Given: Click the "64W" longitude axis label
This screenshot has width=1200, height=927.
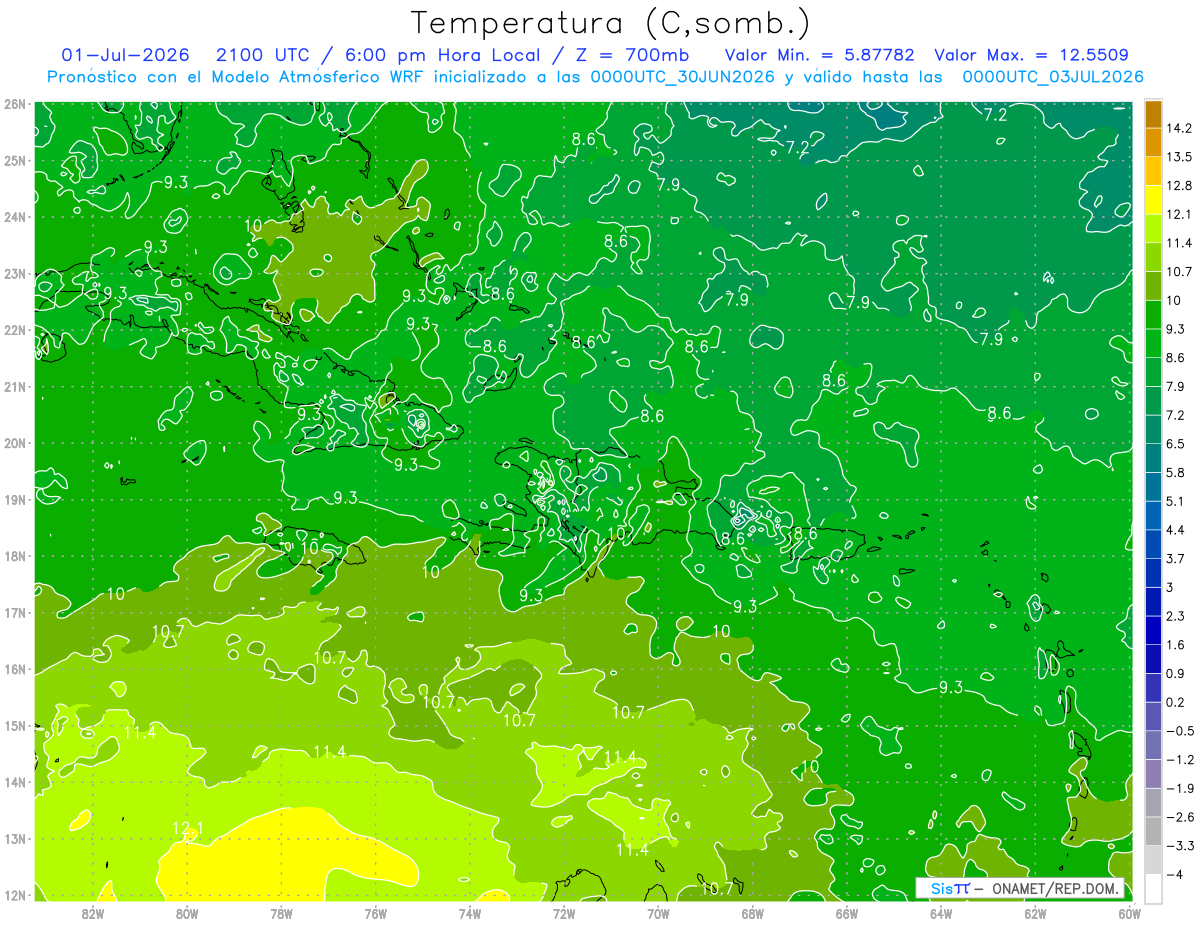Looking at the screenshot, I should coord(941,913).
